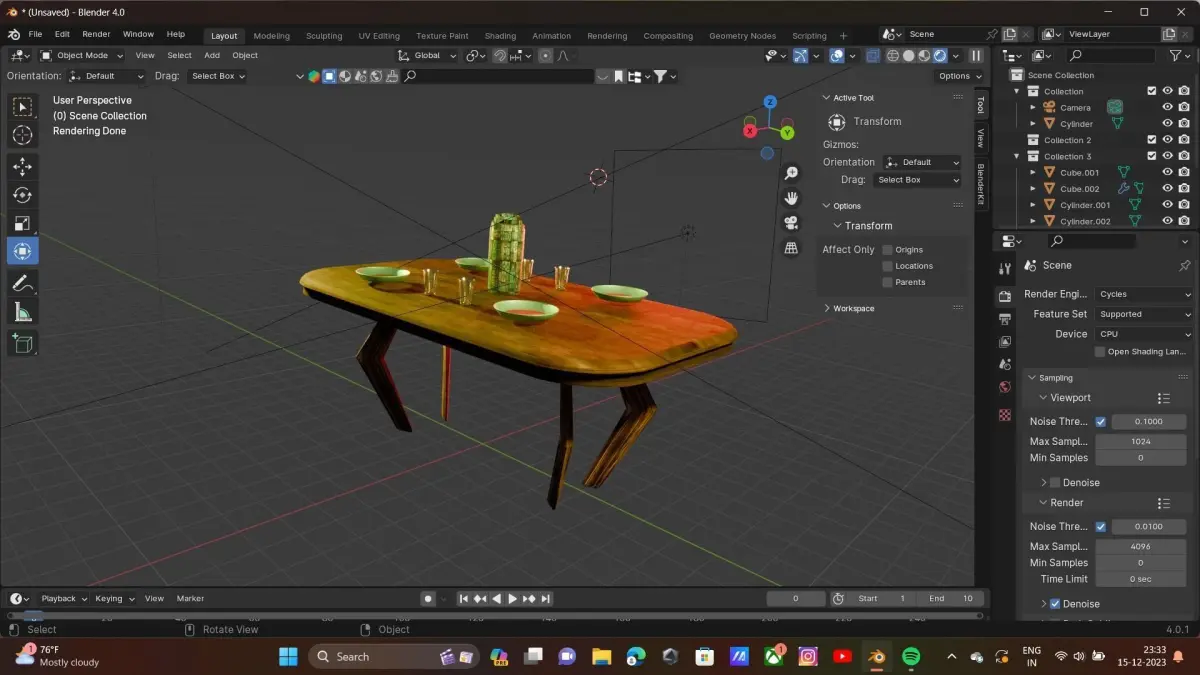Hide Camera object with eye icon
The width and height of the screenshot is (1200, 675).
coord(1167,107)
